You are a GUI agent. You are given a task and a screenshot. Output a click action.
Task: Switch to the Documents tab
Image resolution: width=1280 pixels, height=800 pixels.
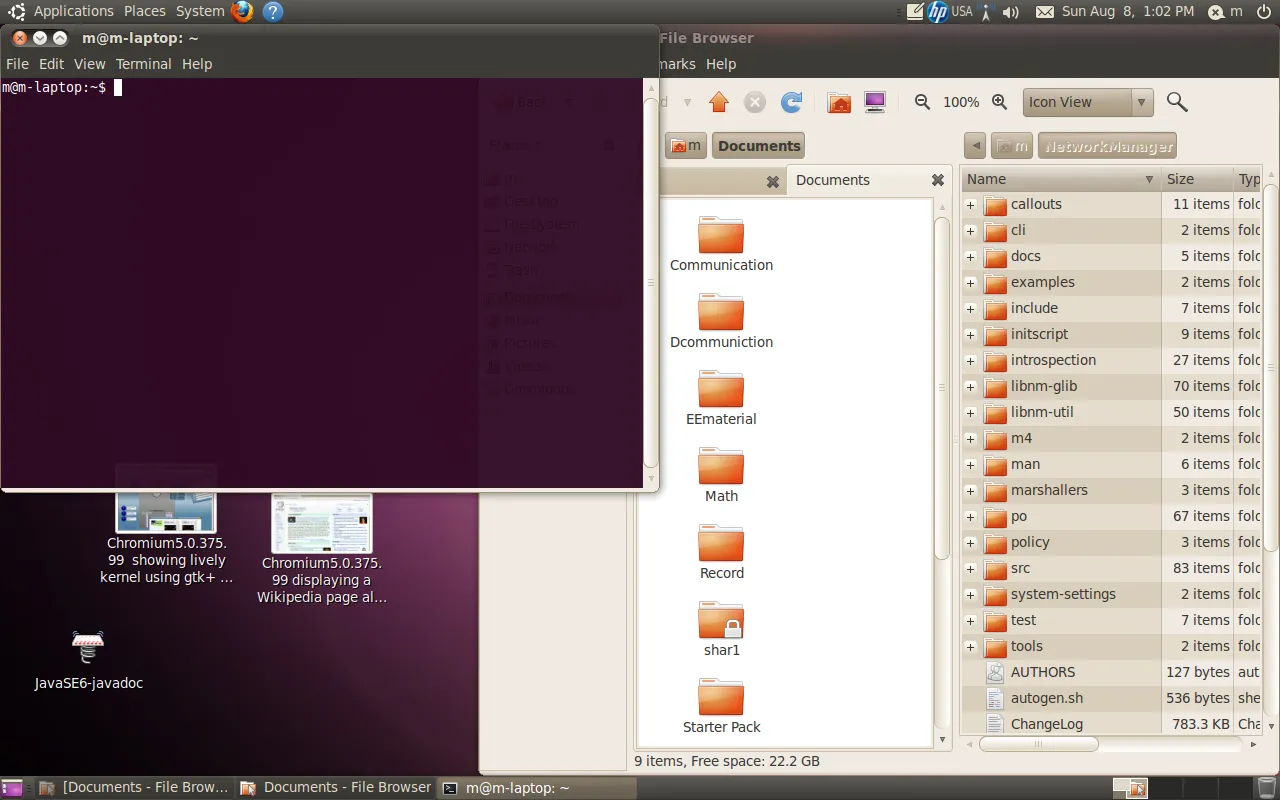click(833, 181)
